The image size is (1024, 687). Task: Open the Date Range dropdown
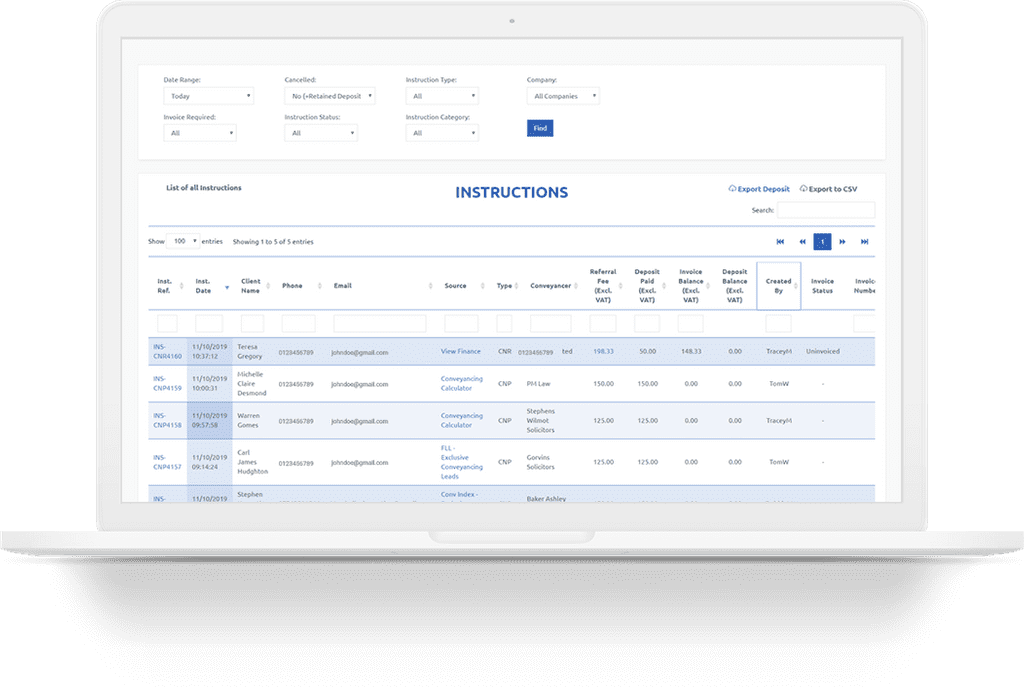(208, 96)
